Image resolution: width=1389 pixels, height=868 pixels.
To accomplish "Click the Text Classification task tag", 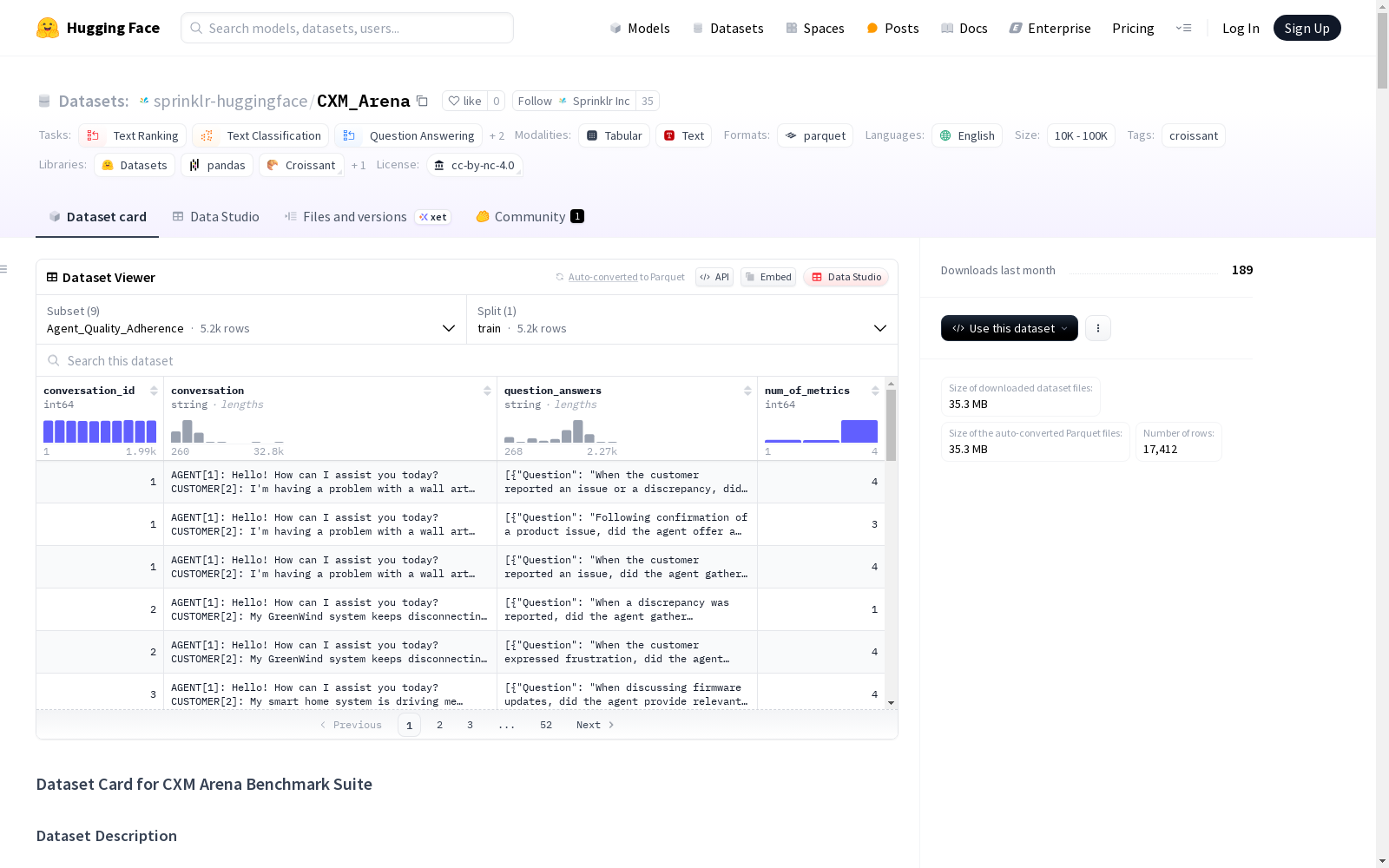I will (x=260, y=135).
